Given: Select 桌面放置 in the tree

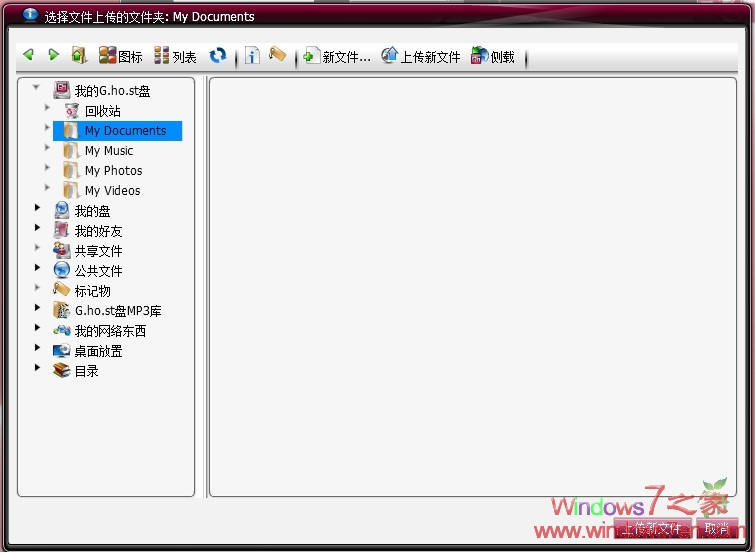Looking at the screenshot, I should [x=98, y=351].
